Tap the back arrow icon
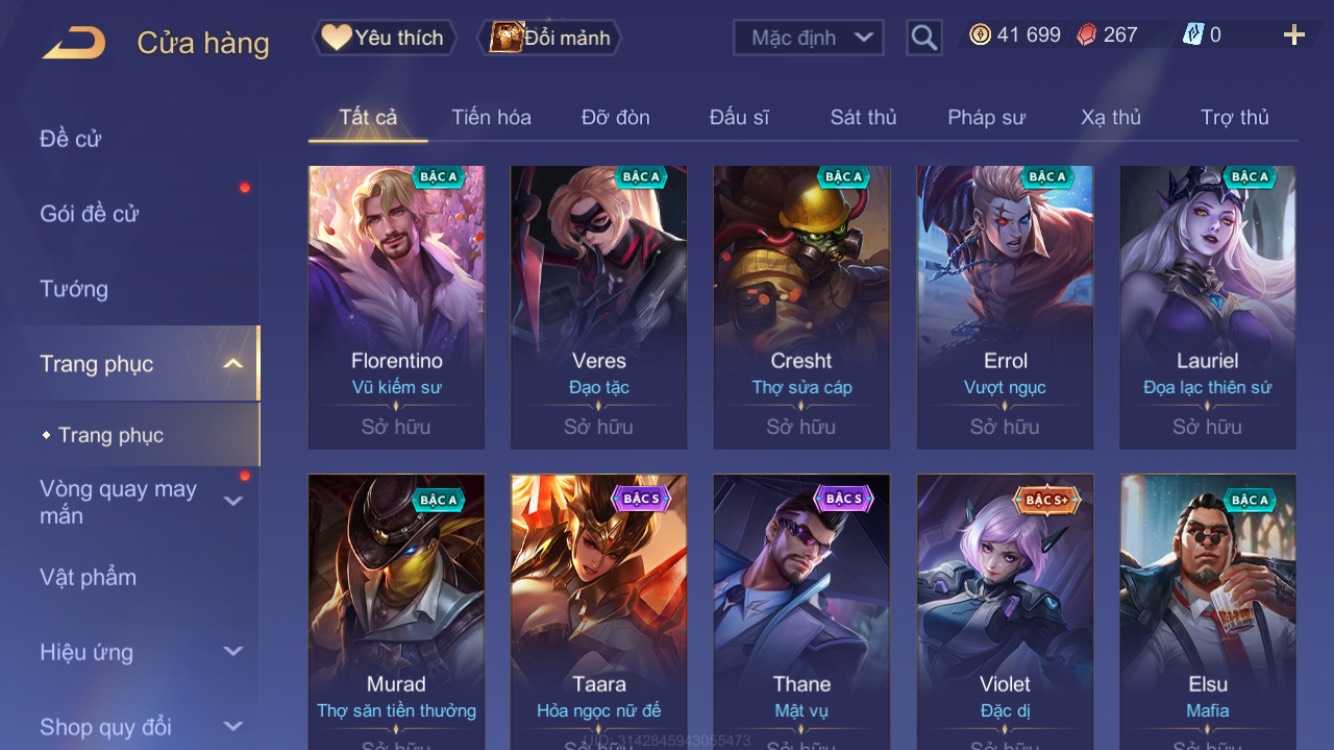1334x750 pixels. click(x=74, y=43)
